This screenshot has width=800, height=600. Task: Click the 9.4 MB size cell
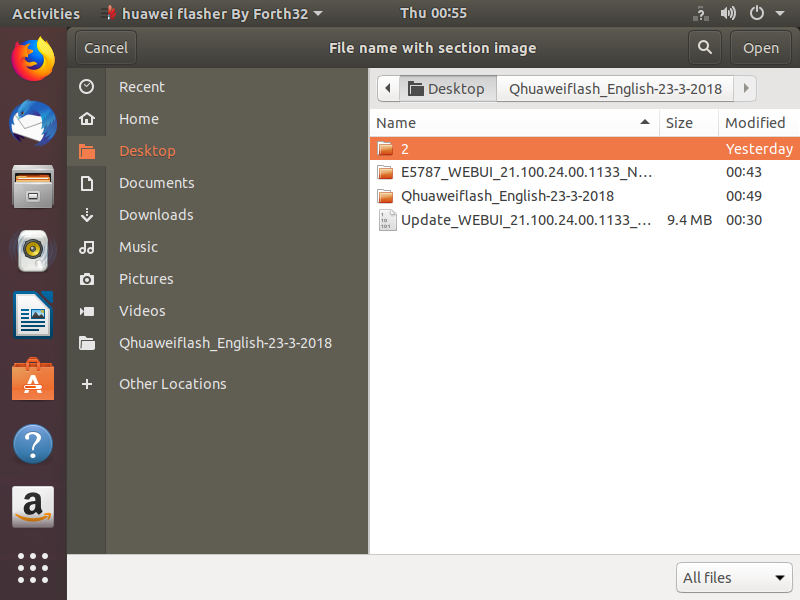pyautogui.click(x=689, y=220)
